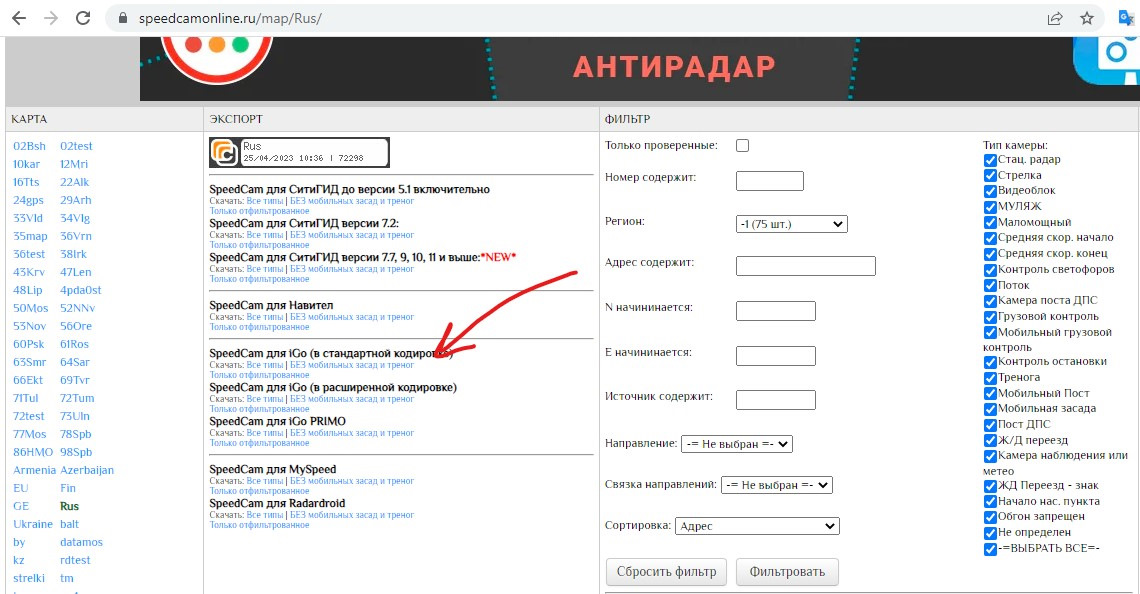Uncheck Пост ДПС checkbox
Image resolution: width=1140 pixels, height=594 pixels.
[x=990, y=425]
